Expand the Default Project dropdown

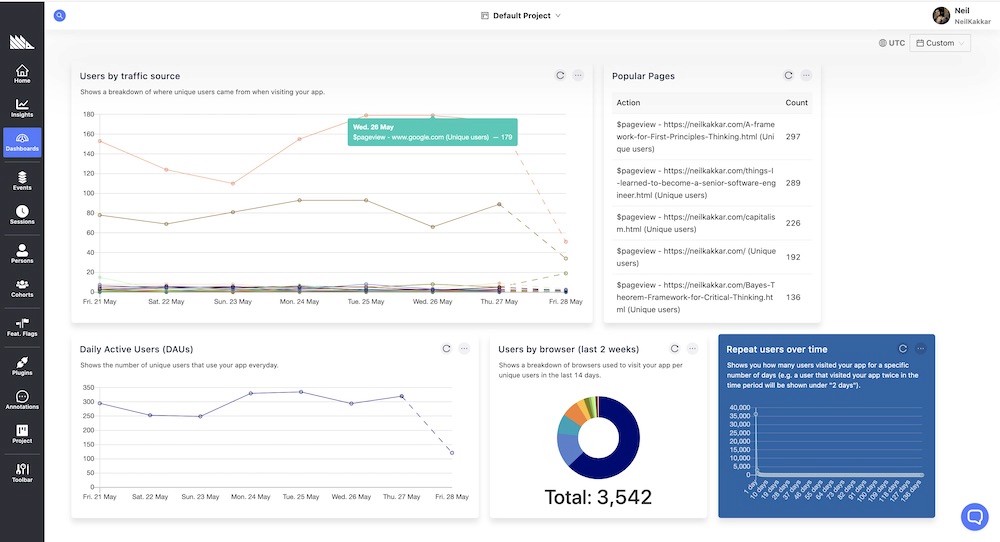click(x=521, y=15)
